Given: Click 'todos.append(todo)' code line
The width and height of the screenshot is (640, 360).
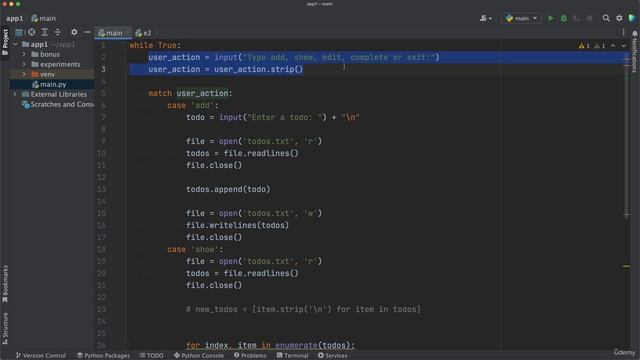Looking at the screenshot, I should [228, 189].
